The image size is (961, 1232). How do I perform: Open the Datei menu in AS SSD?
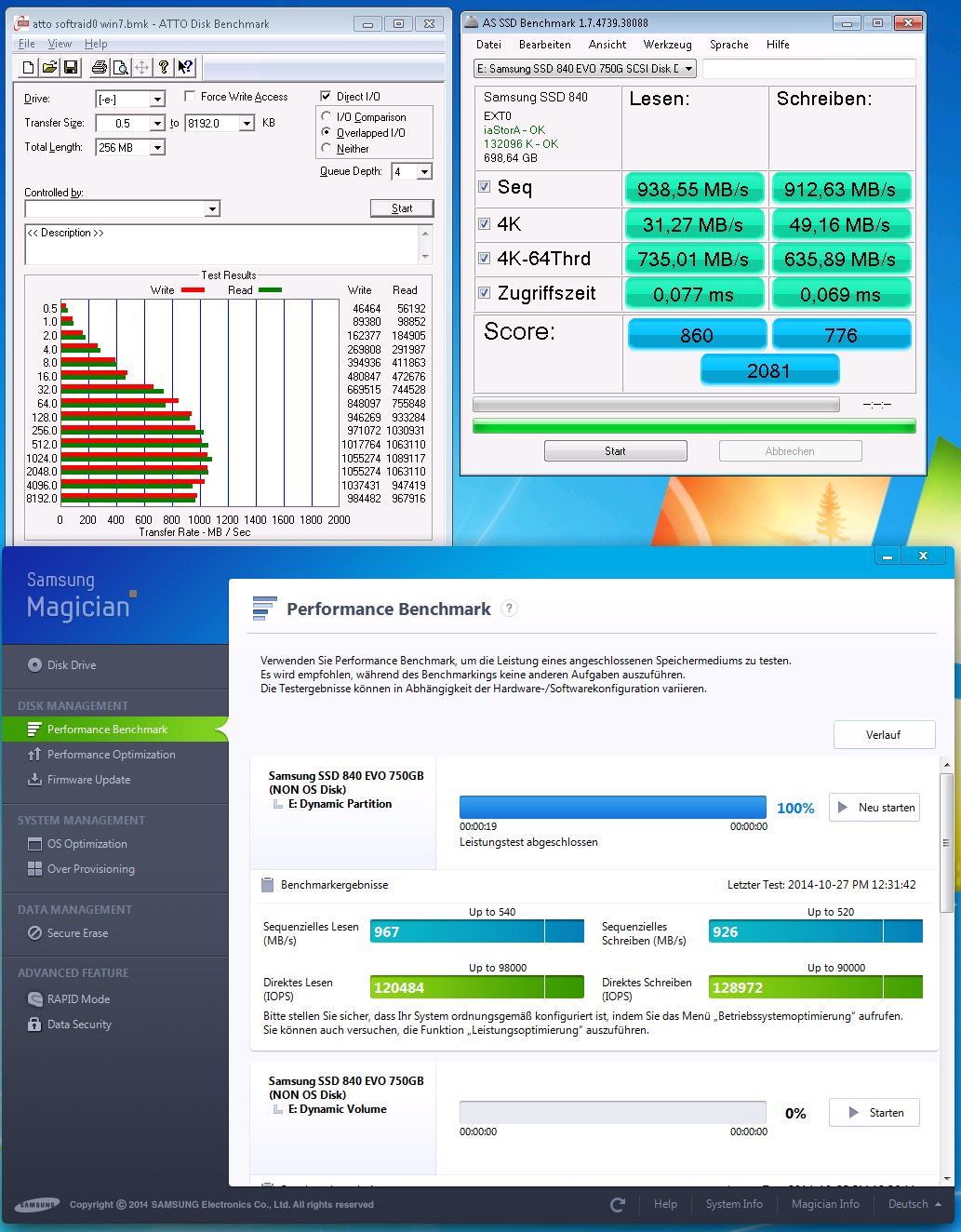pyautogui.click(x=488, y=45)
